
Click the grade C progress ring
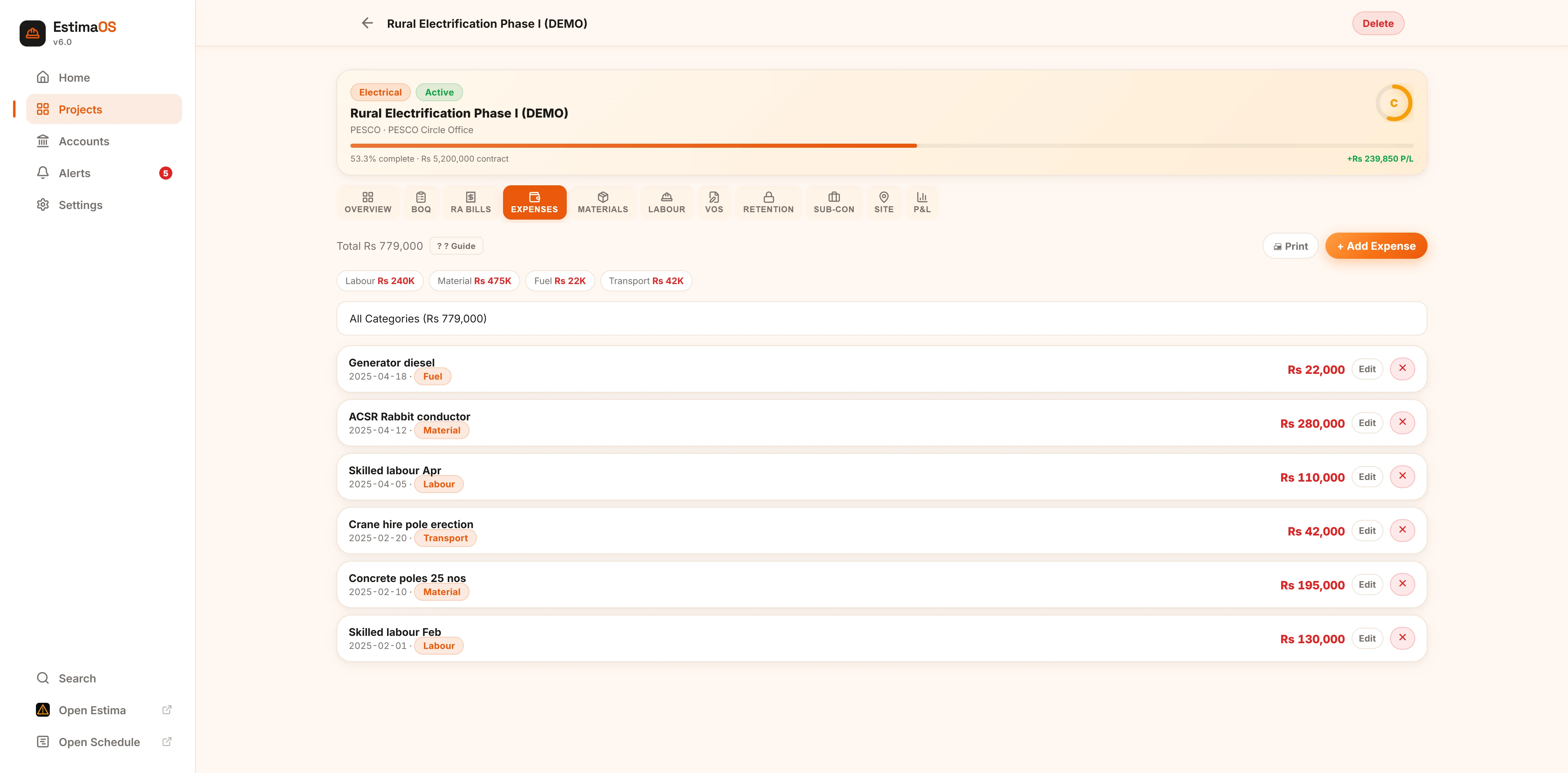[x=1394, y=103]
